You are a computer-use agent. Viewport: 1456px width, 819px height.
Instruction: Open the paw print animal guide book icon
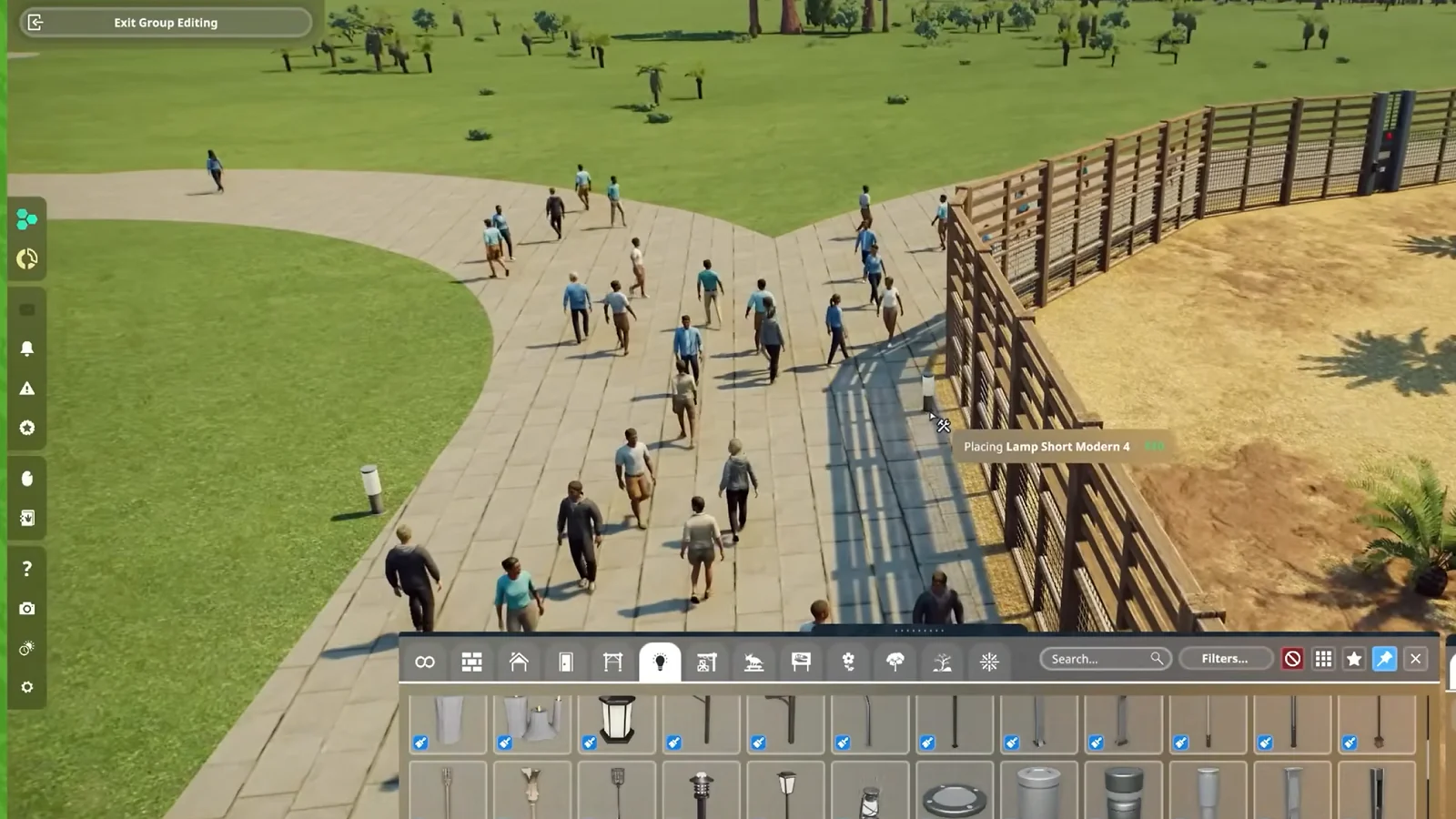coord(27,518)
